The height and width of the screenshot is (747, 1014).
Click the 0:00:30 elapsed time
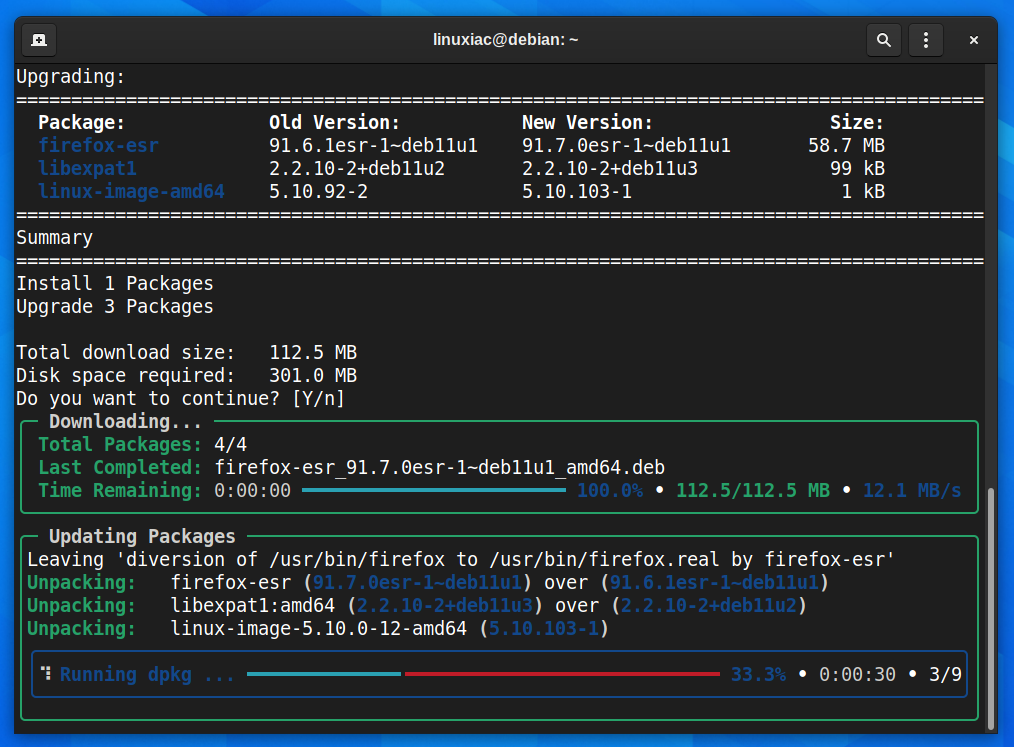pyautogui.click(x=858, y=675)
